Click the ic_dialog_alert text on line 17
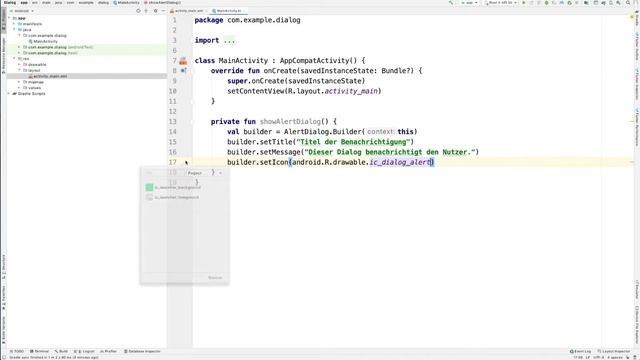The image size is (640, 360). point(400,162)
